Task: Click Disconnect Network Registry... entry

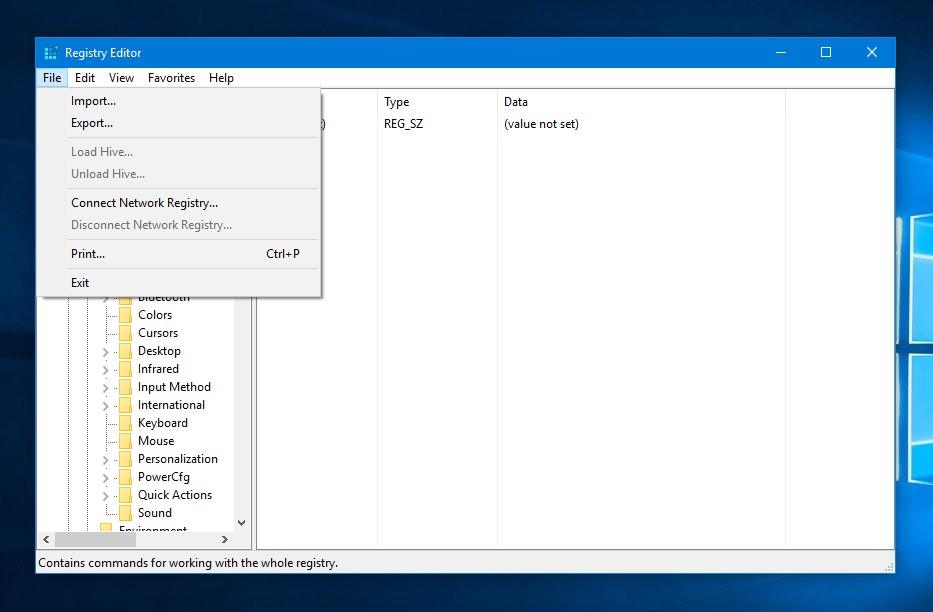Action: coord(179,225)
